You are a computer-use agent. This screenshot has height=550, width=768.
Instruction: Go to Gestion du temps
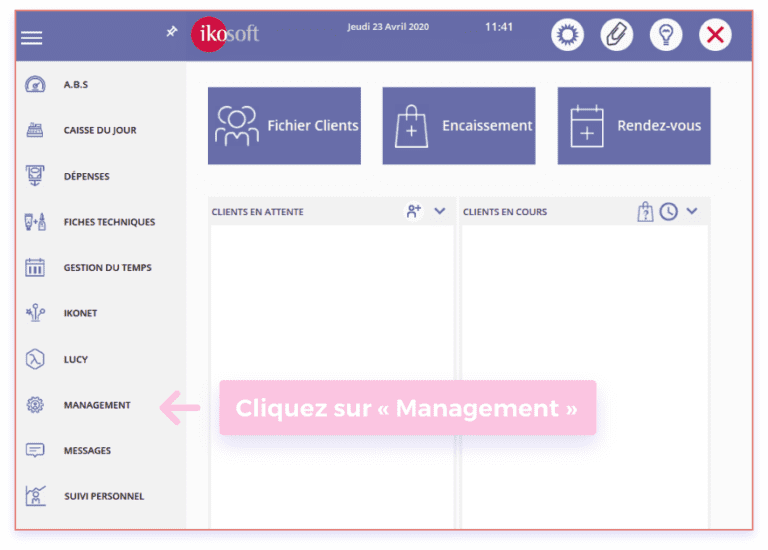point(107,267)
